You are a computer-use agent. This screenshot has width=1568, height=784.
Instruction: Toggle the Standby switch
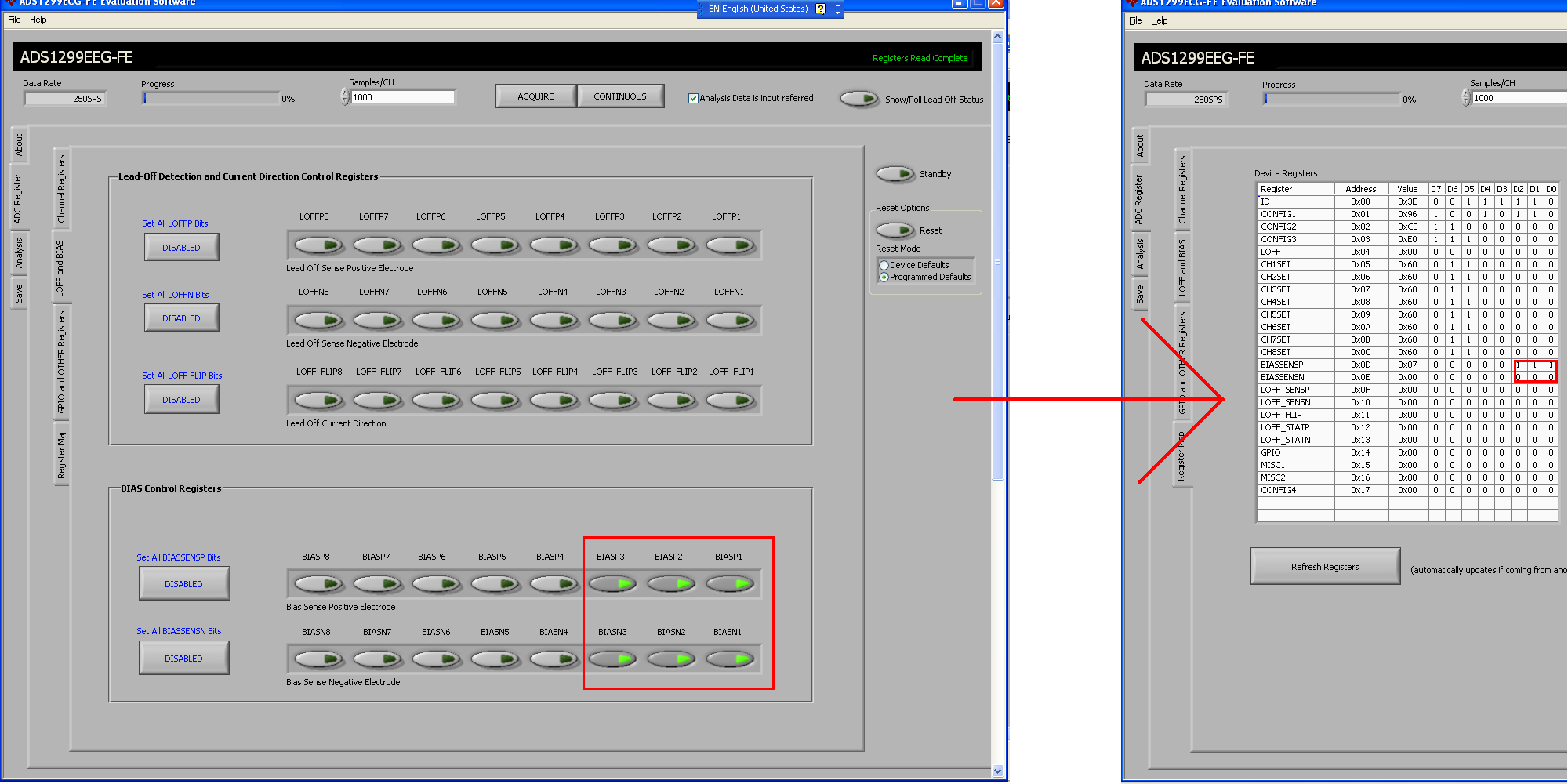click(x=895, y=173)
